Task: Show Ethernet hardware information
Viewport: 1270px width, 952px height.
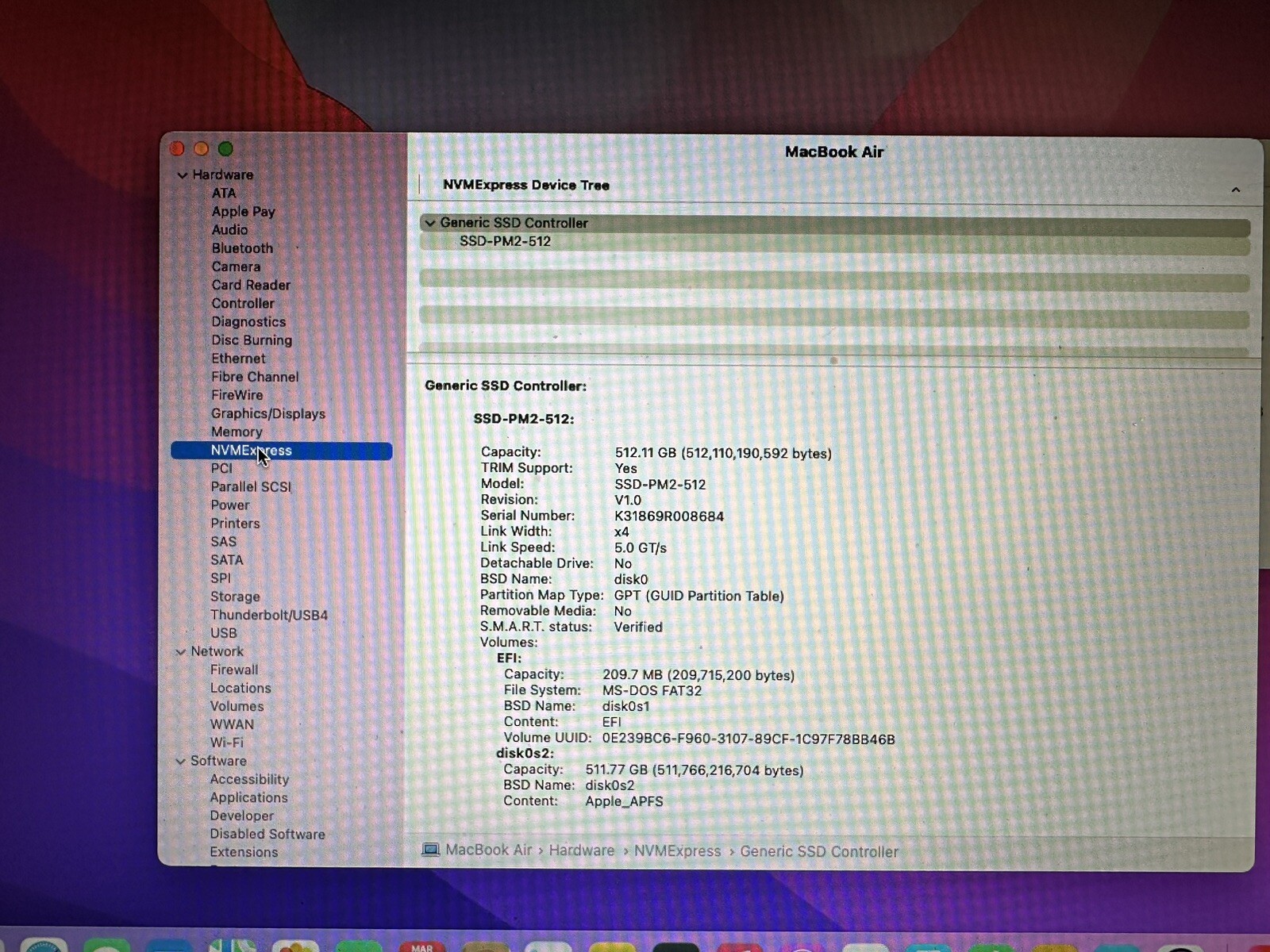Action: [x=238, y=359]
